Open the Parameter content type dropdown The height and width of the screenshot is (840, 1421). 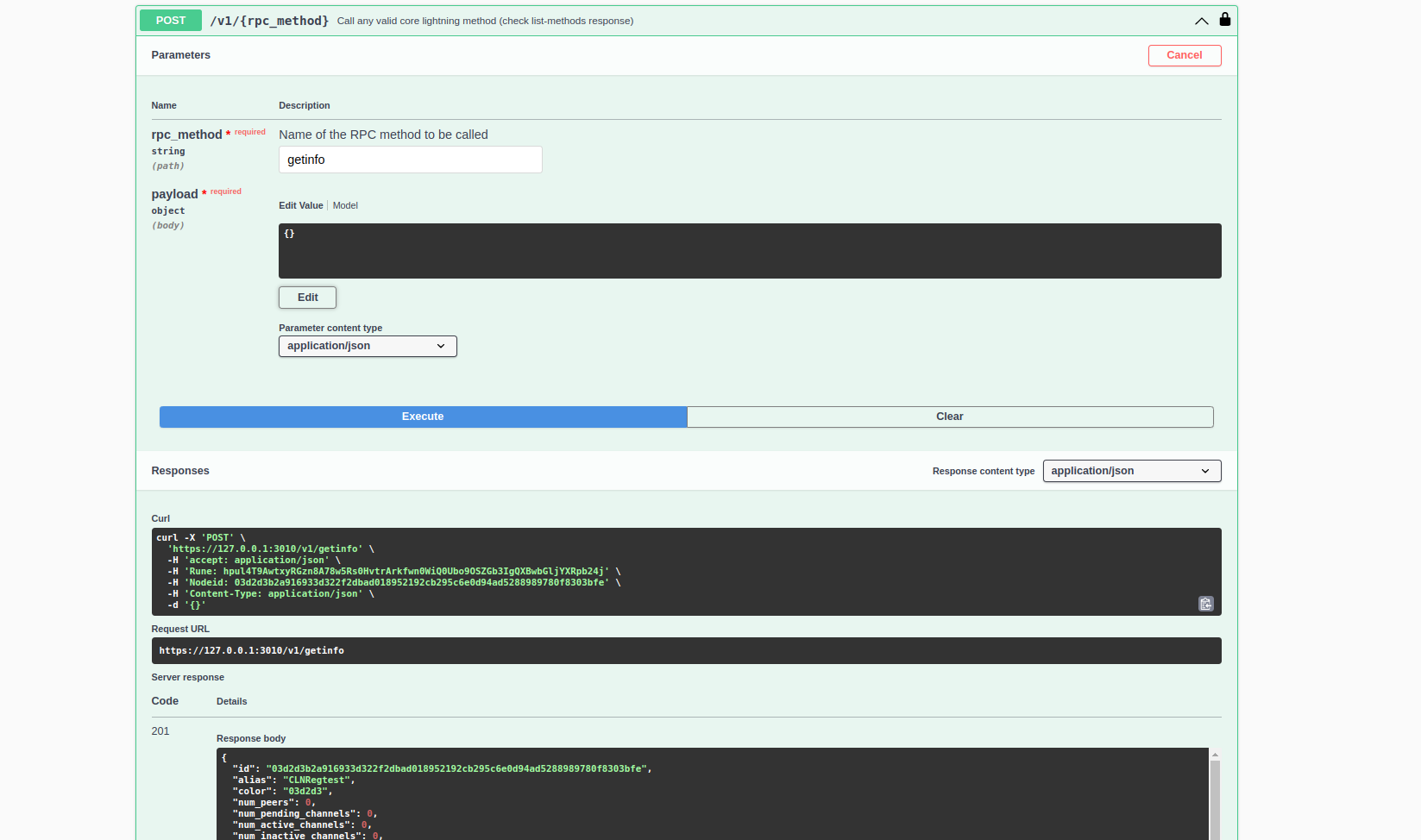click(368, 346)
